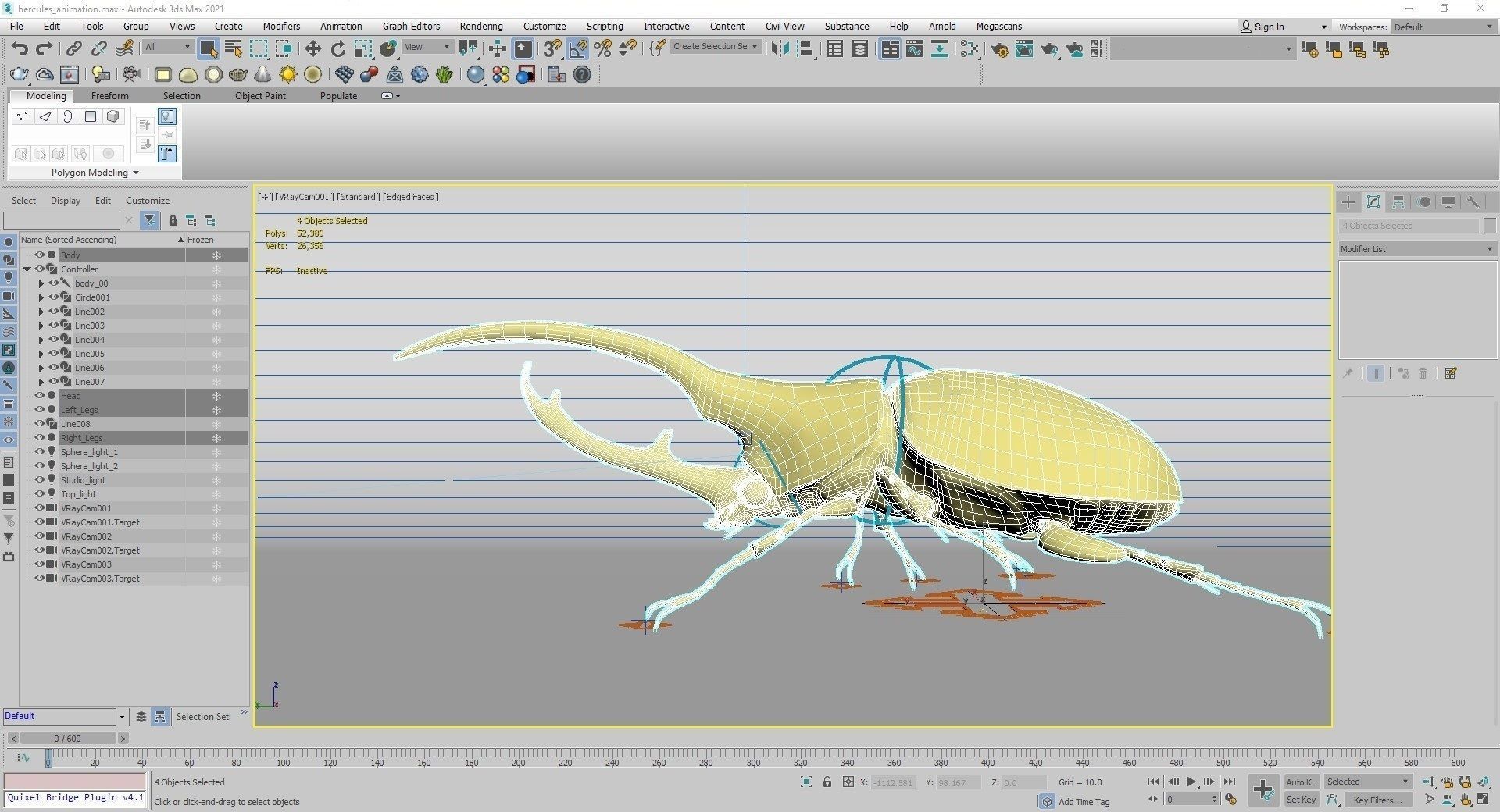Click the Undo arrow icon
This screenshot has width=1500, height=812.
[20, 49]
